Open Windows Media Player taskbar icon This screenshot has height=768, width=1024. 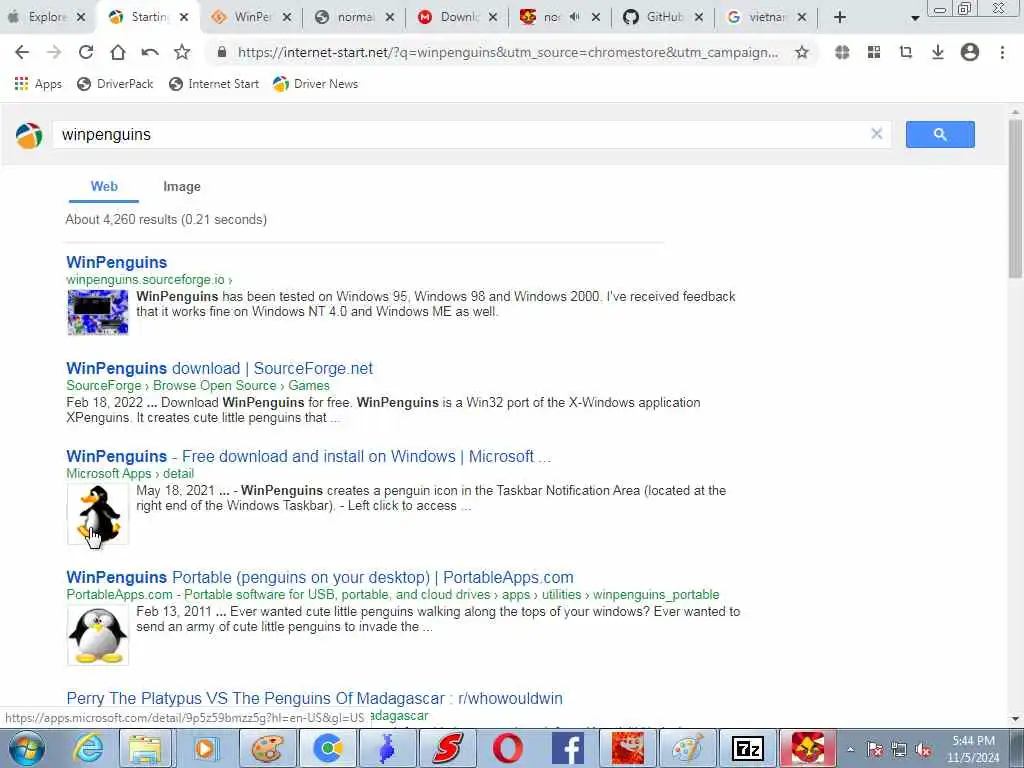click(205, 748)
